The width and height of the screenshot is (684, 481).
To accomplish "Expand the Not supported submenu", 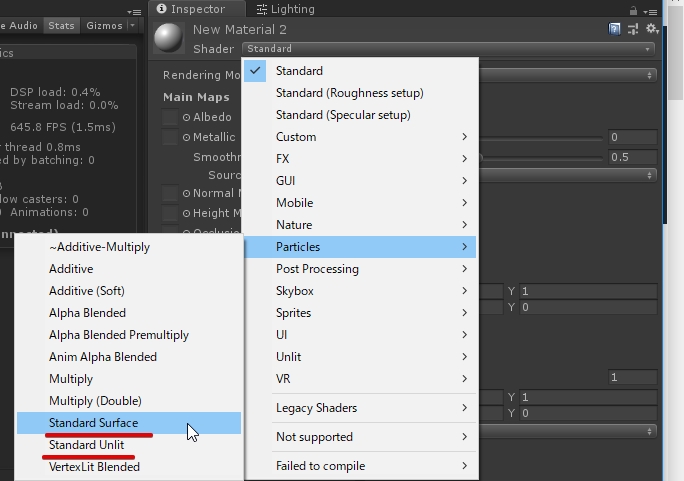I will pos(360,437).
